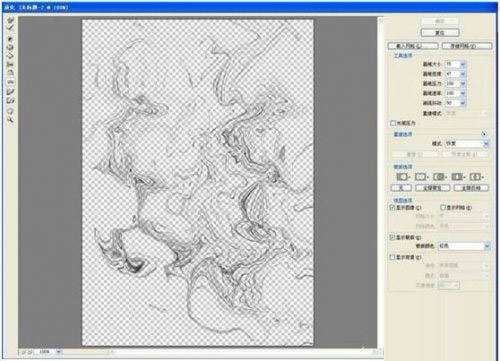Select the Forward Warp tool
Screen dimensions: 500x361
(11, 20)
